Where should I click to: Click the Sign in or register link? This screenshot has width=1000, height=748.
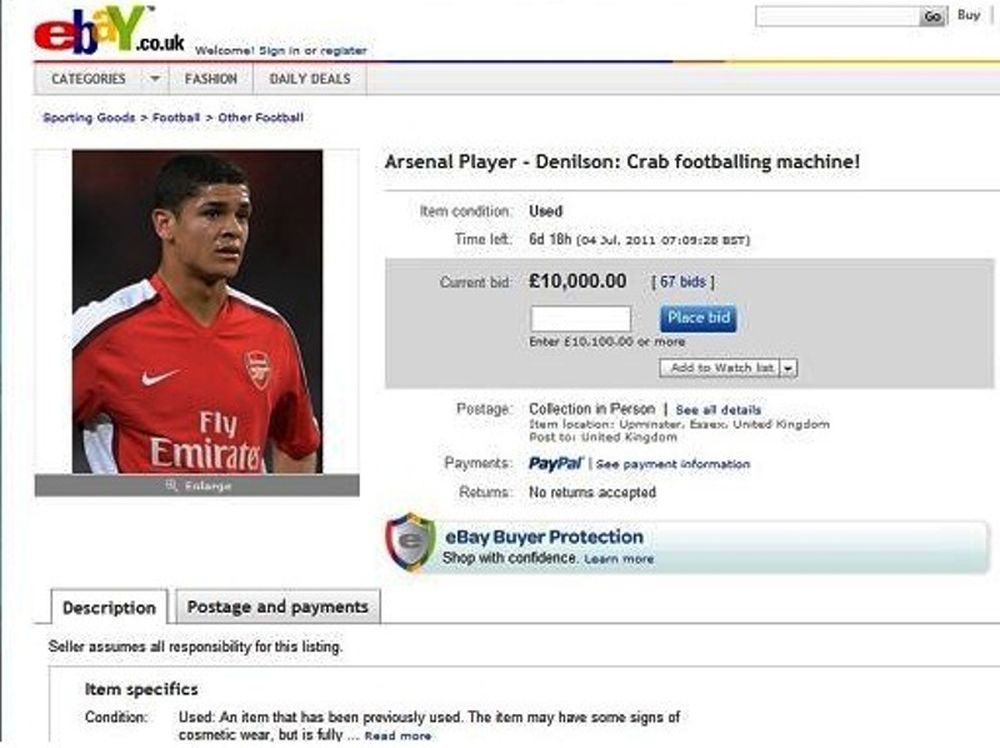click(313, 50)
